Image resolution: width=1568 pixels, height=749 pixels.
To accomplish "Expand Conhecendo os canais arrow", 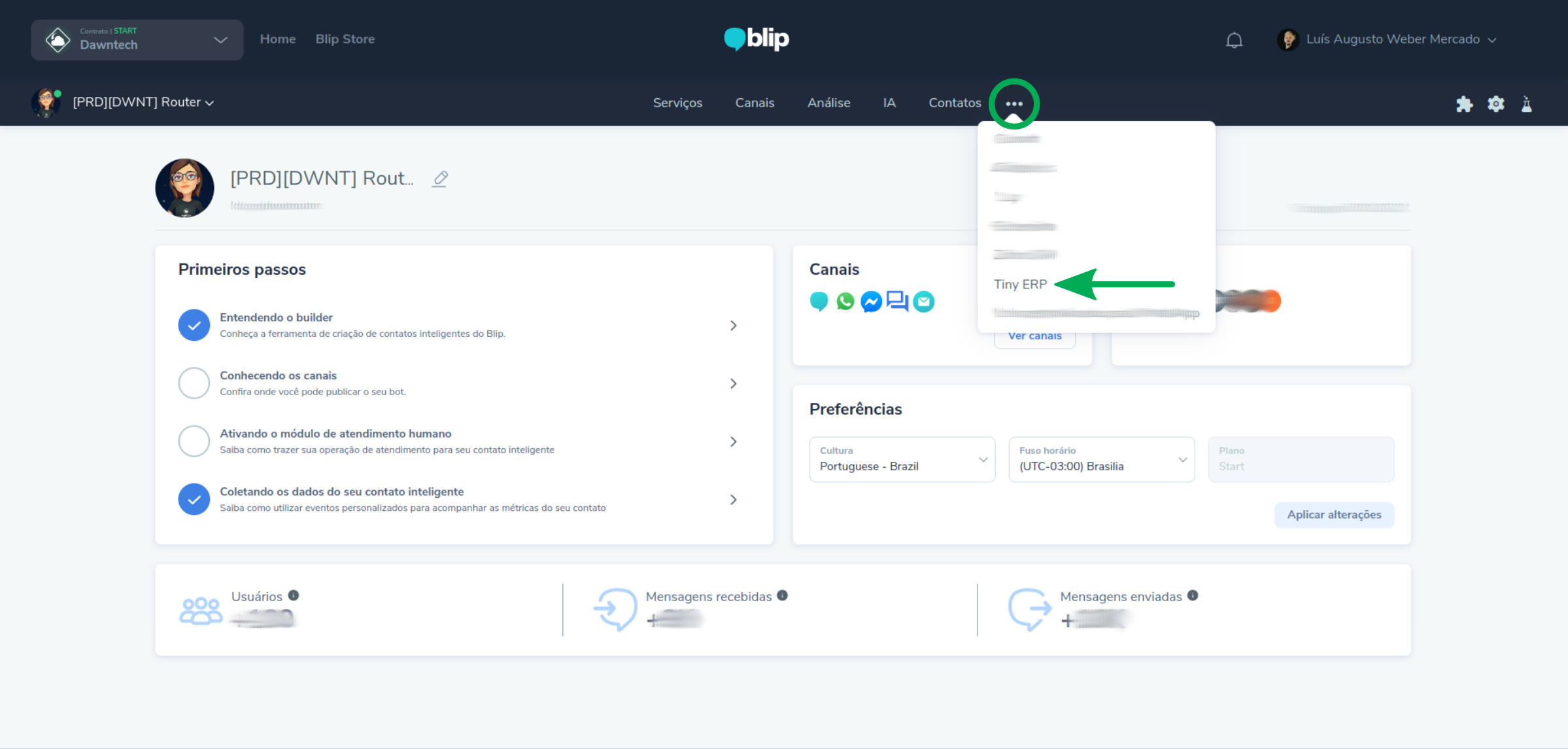I will click(x=733, y=384).
